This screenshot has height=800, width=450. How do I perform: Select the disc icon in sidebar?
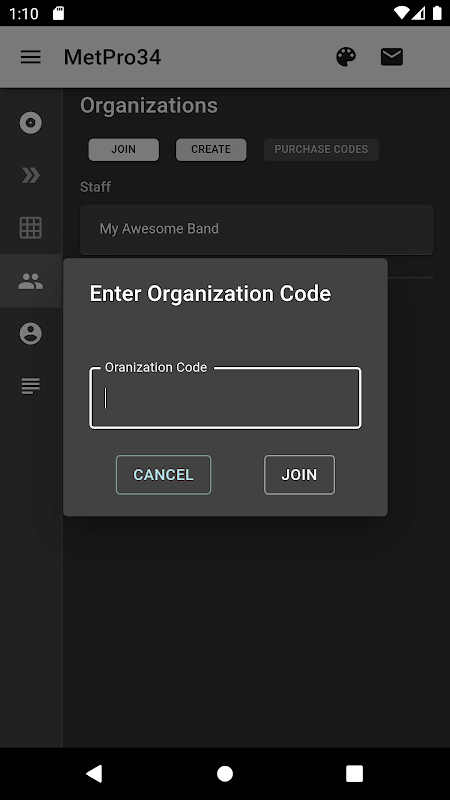31,123
